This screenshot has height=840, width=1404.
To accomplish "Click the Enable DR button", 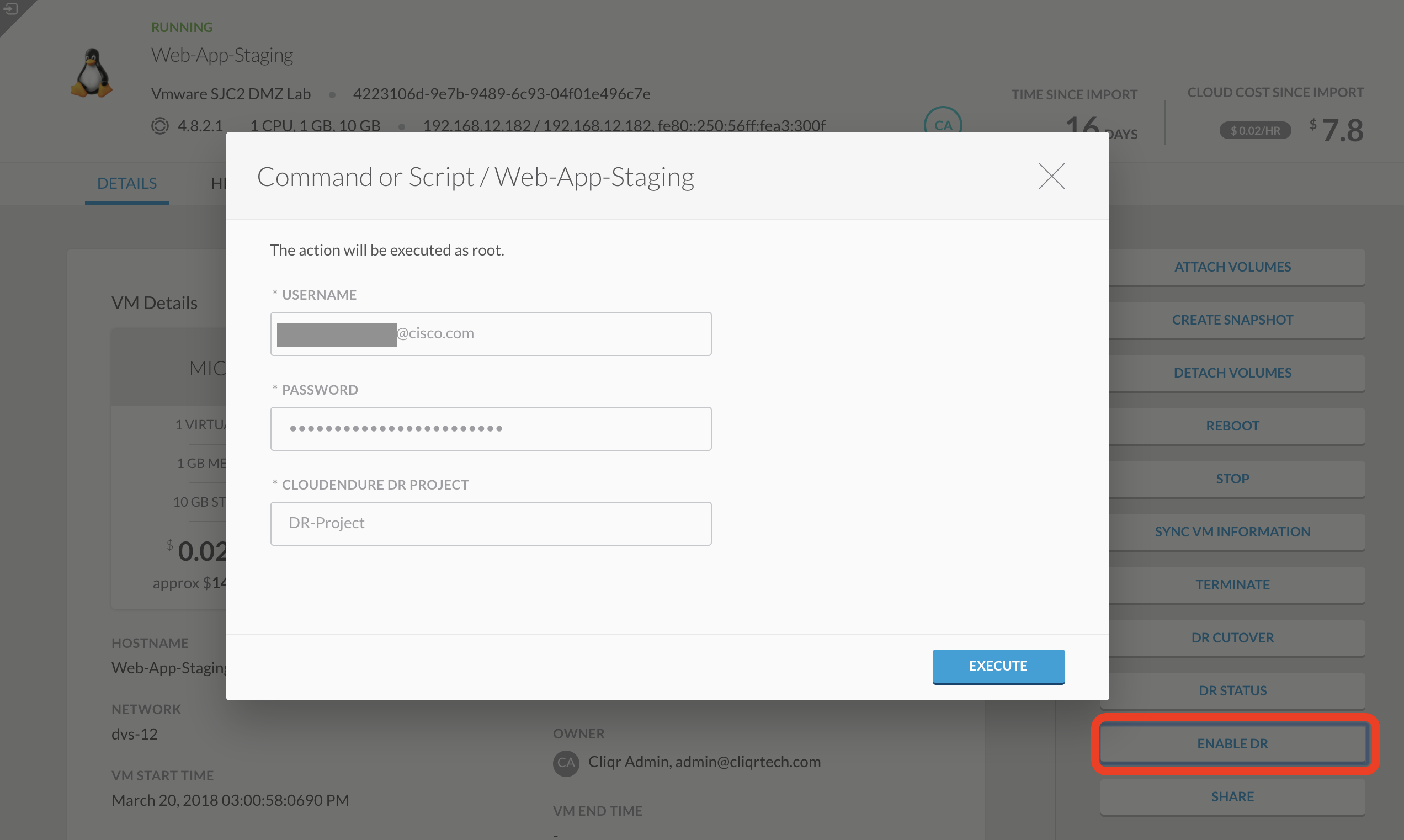I will [1232, 743].
